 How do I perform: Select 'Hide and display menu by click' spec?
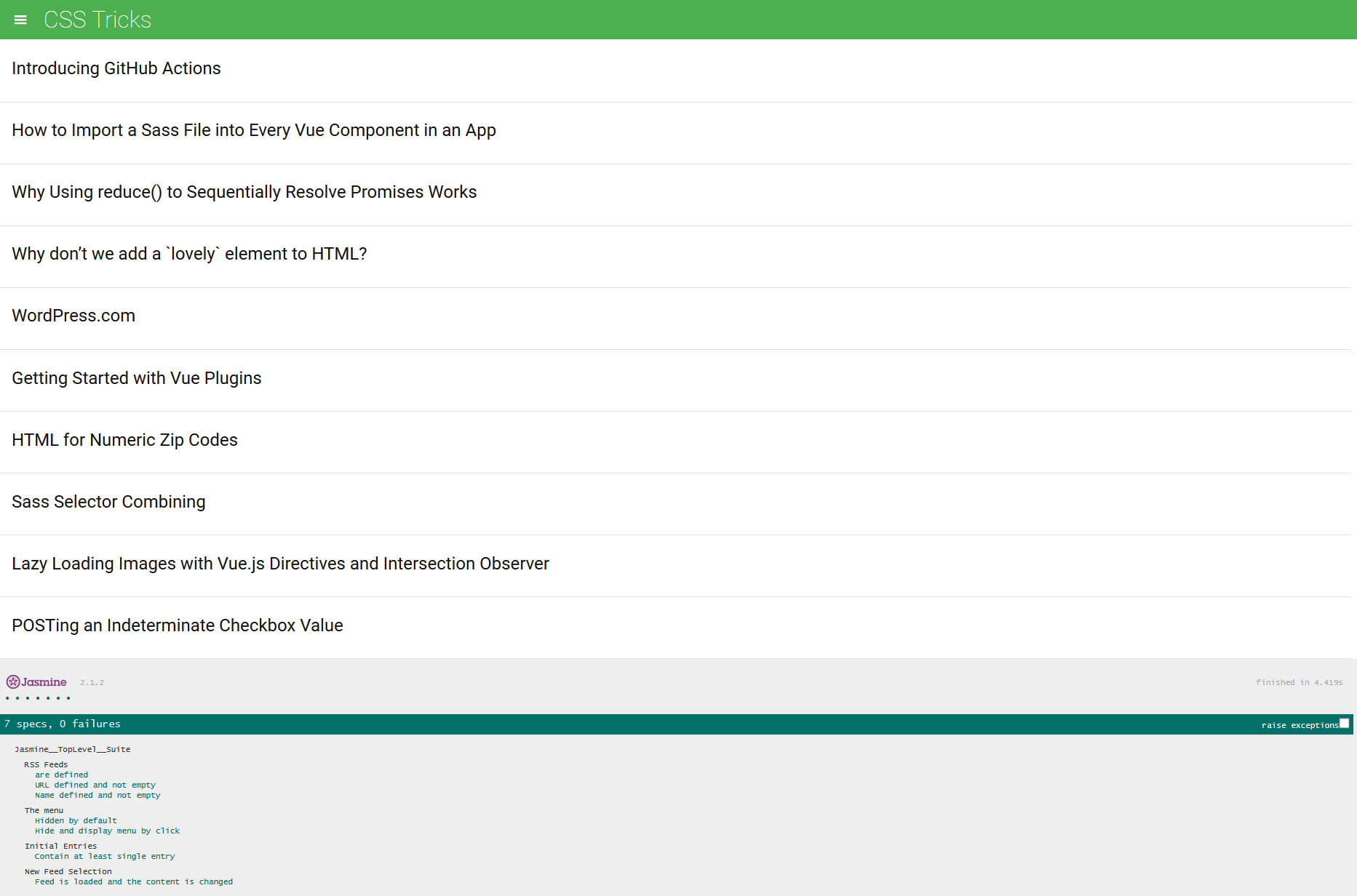pyautogui.click(x=108, y=831)
